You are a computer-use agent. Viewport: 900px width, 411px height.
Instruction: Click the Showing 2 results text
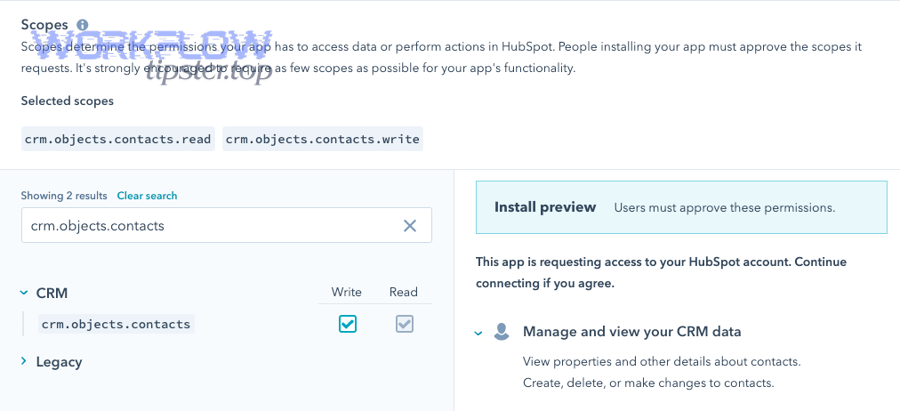pos(64,196)
